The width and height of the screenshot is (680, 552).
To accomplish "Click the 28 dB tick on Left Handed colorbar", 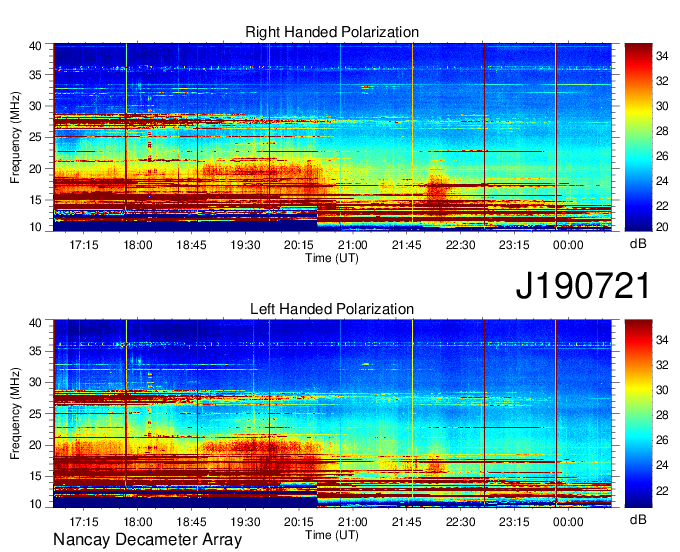I will [x=662, y=415].
